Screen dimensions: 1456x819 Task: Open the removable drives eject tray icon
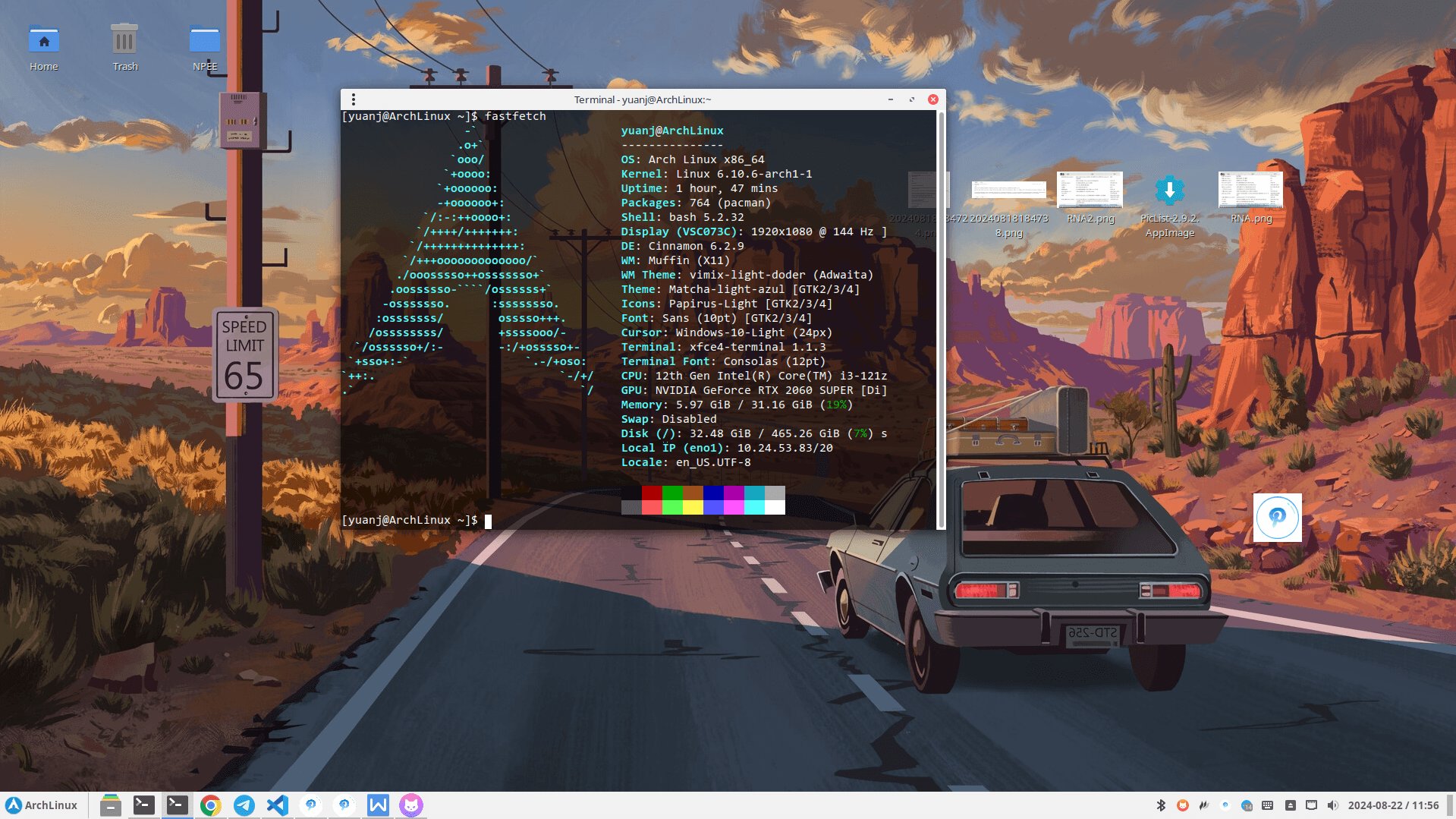[x=1290, y=805]
